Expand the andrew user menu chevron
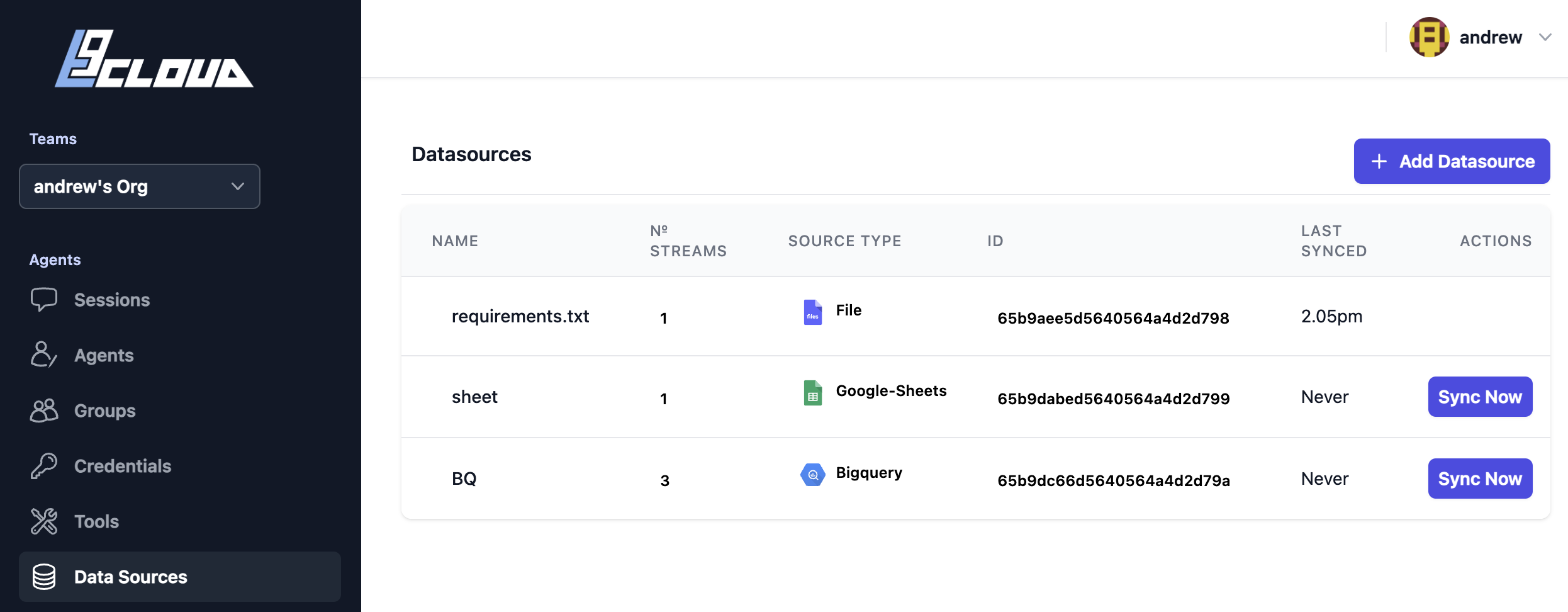 click(x=1545, y=37)
